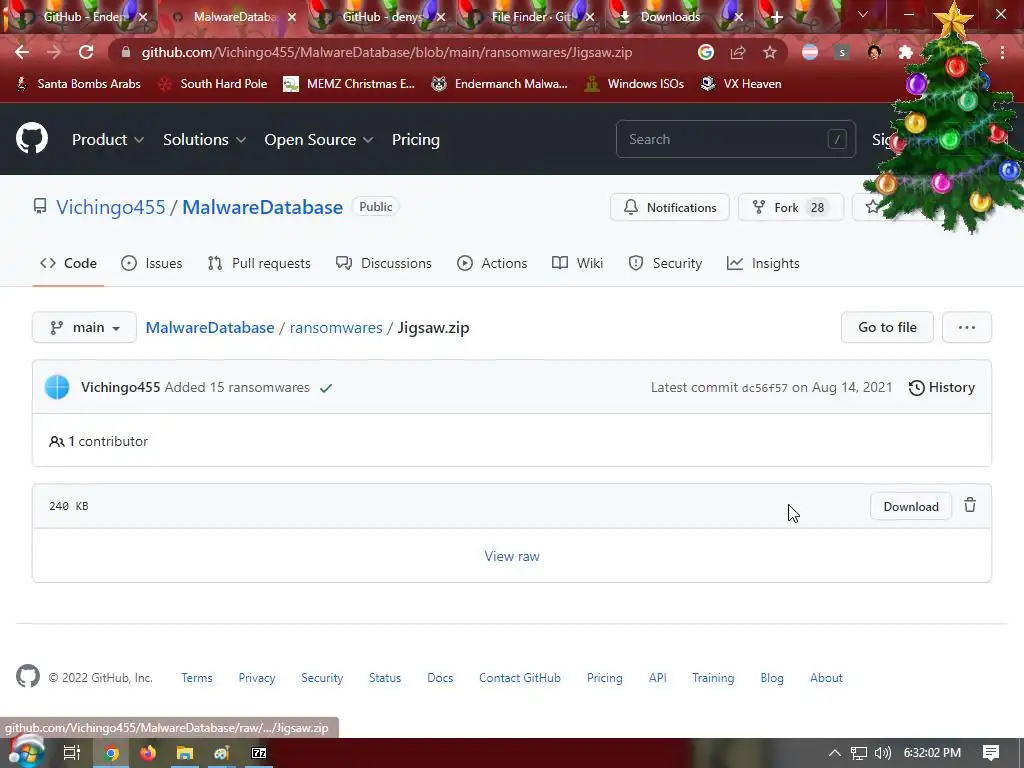Open the Wiki tab
Screen dimensions: 1024x768
pos(577,263)
